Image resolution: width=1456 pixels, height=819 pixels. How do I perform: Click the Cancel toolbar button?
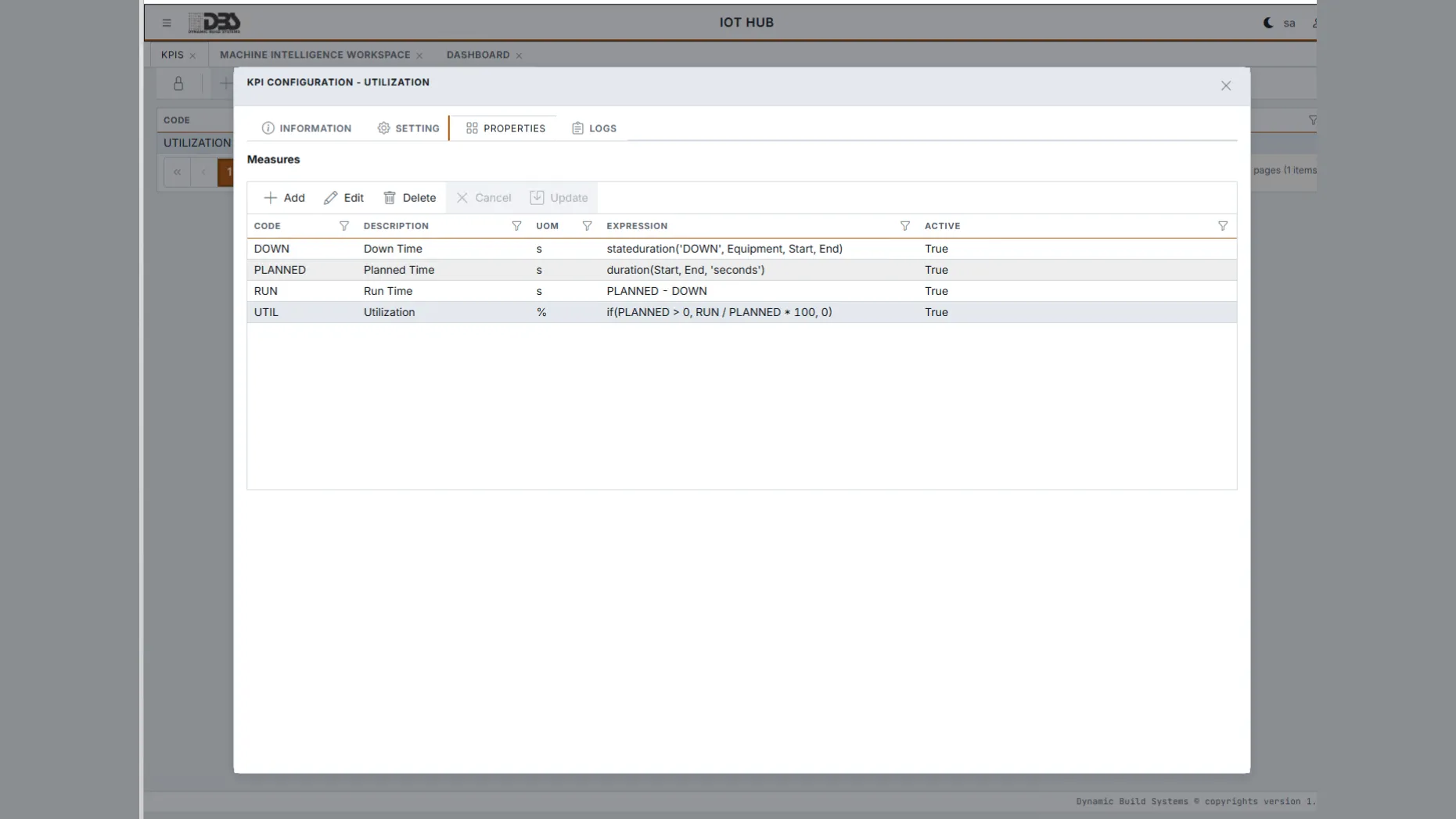tap(484, 198)
